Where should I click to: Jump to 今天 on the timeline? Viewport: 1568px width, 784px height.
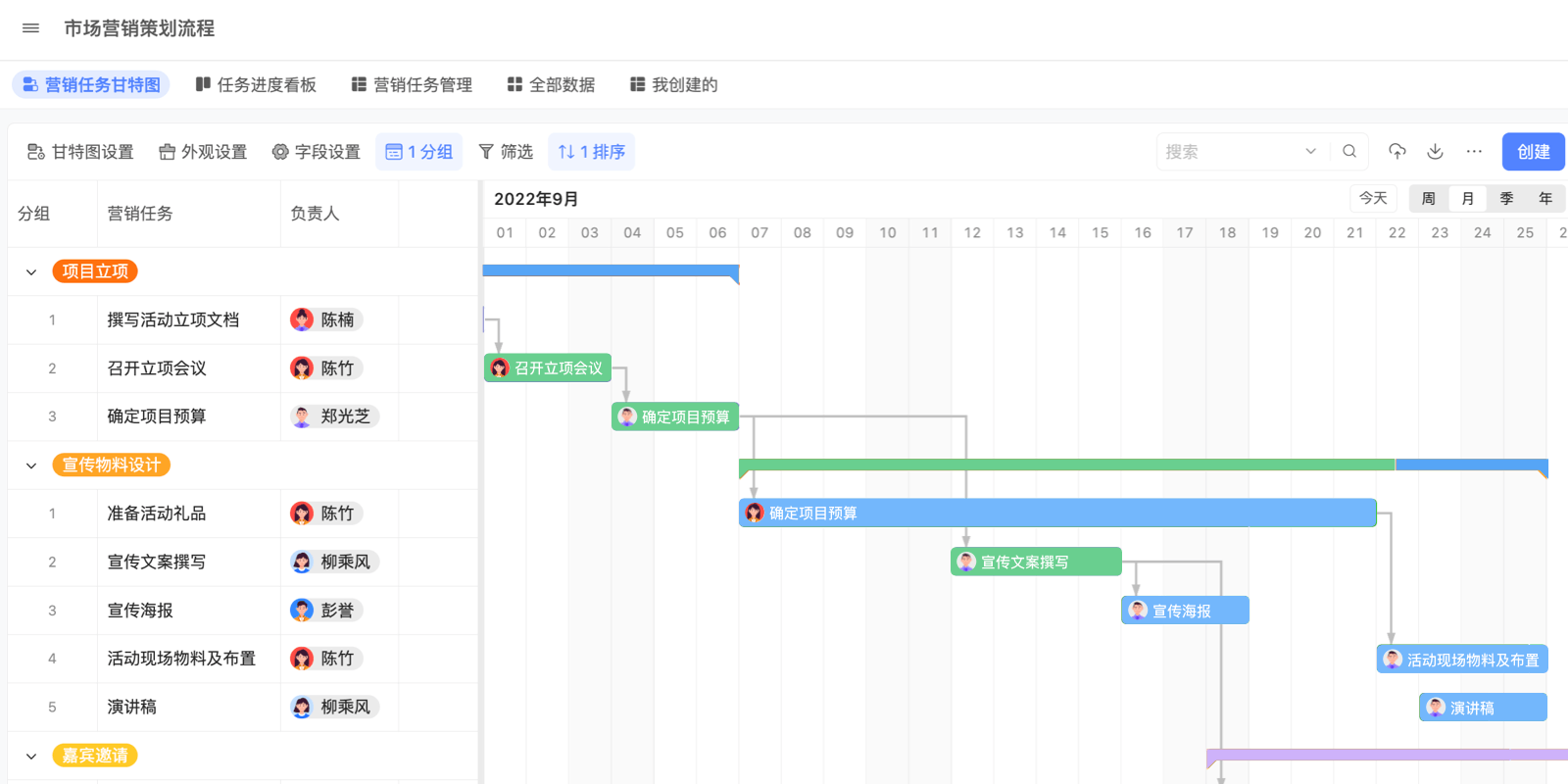click(1373, 198)
